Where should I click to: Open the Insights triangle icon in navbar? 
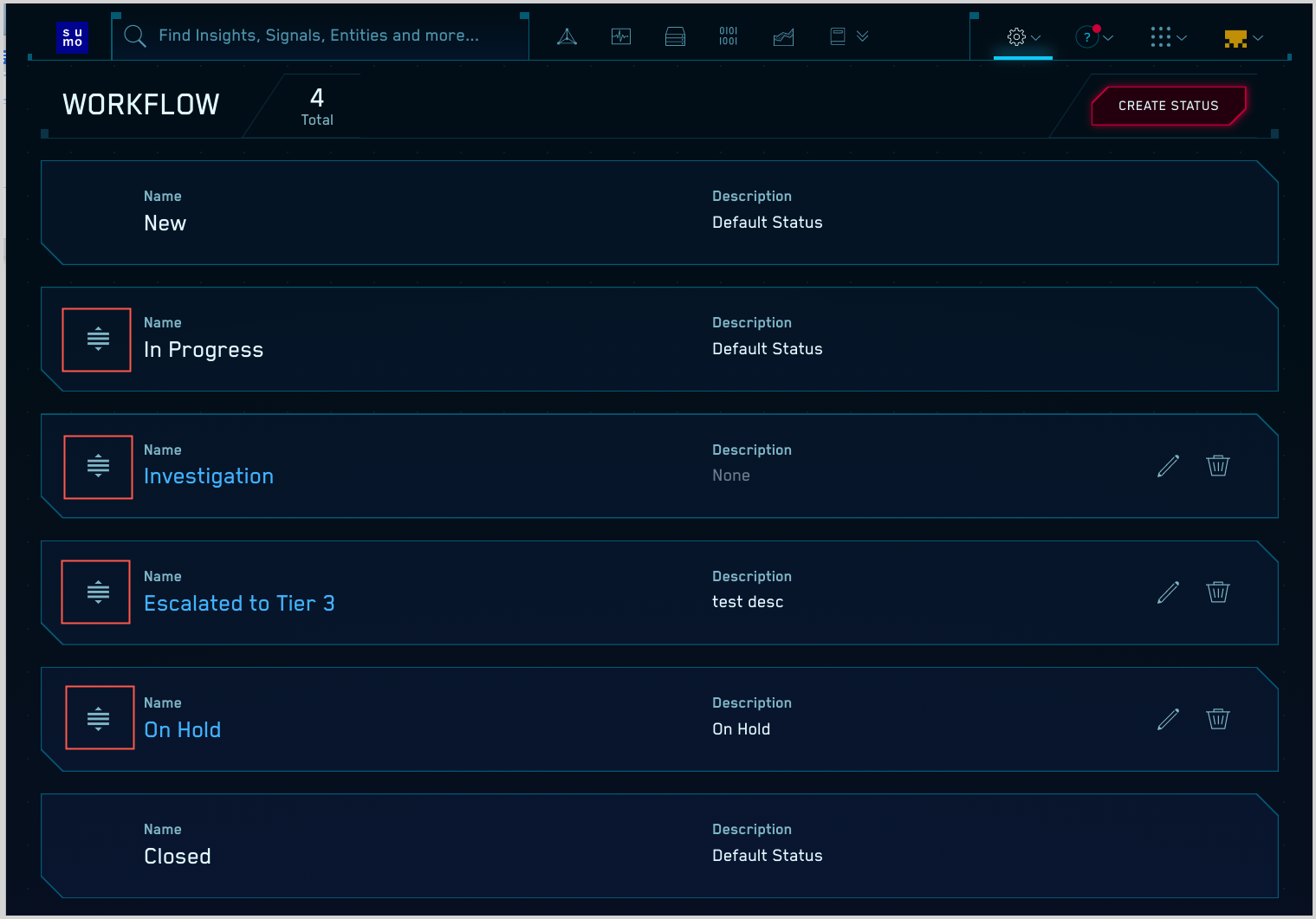coord(567,36)
